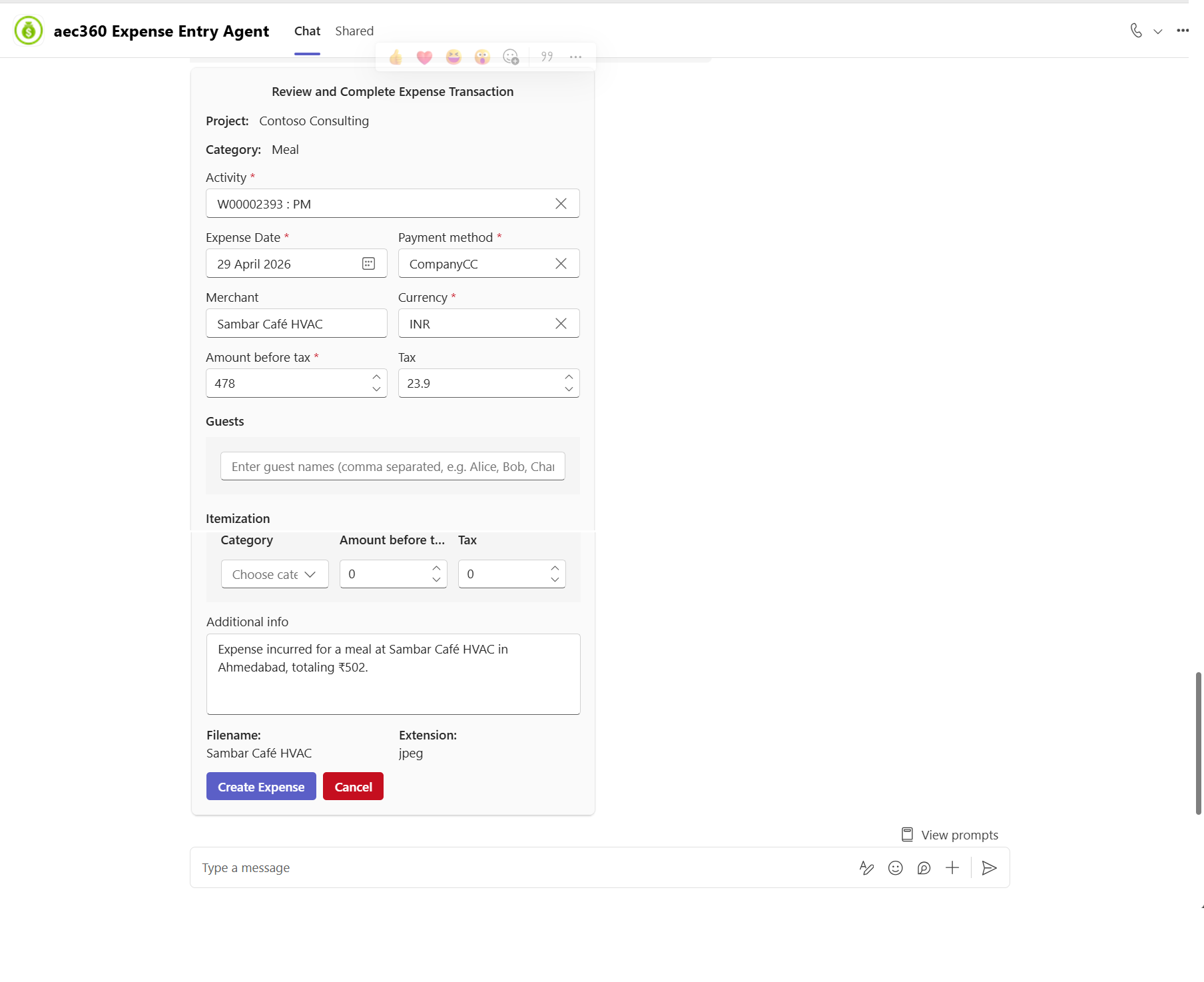Open the format text pen icon
This screenshot has width=1204, height=982.
[x=866, y=868]
